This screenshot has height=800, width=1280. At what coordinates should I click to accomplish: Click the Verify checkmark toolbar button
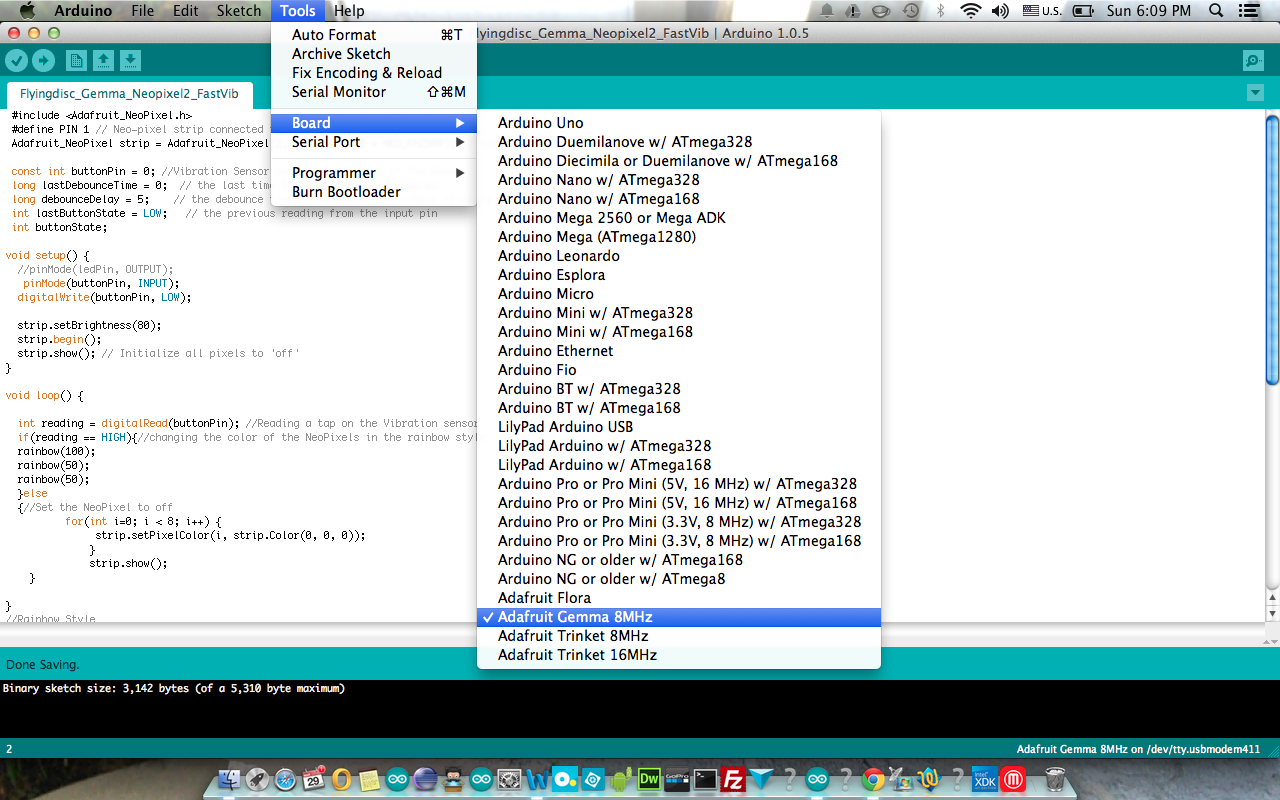(16, 61)
